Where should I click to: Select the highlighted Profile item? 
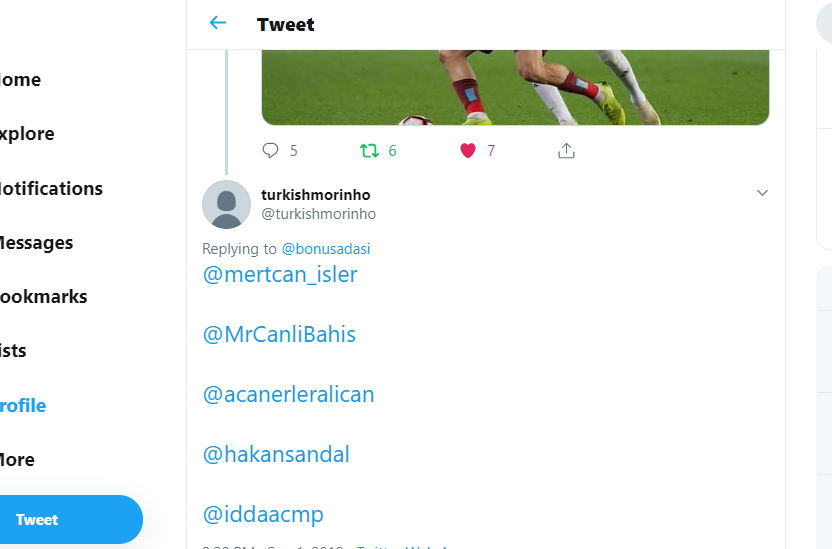click(23, 406)
